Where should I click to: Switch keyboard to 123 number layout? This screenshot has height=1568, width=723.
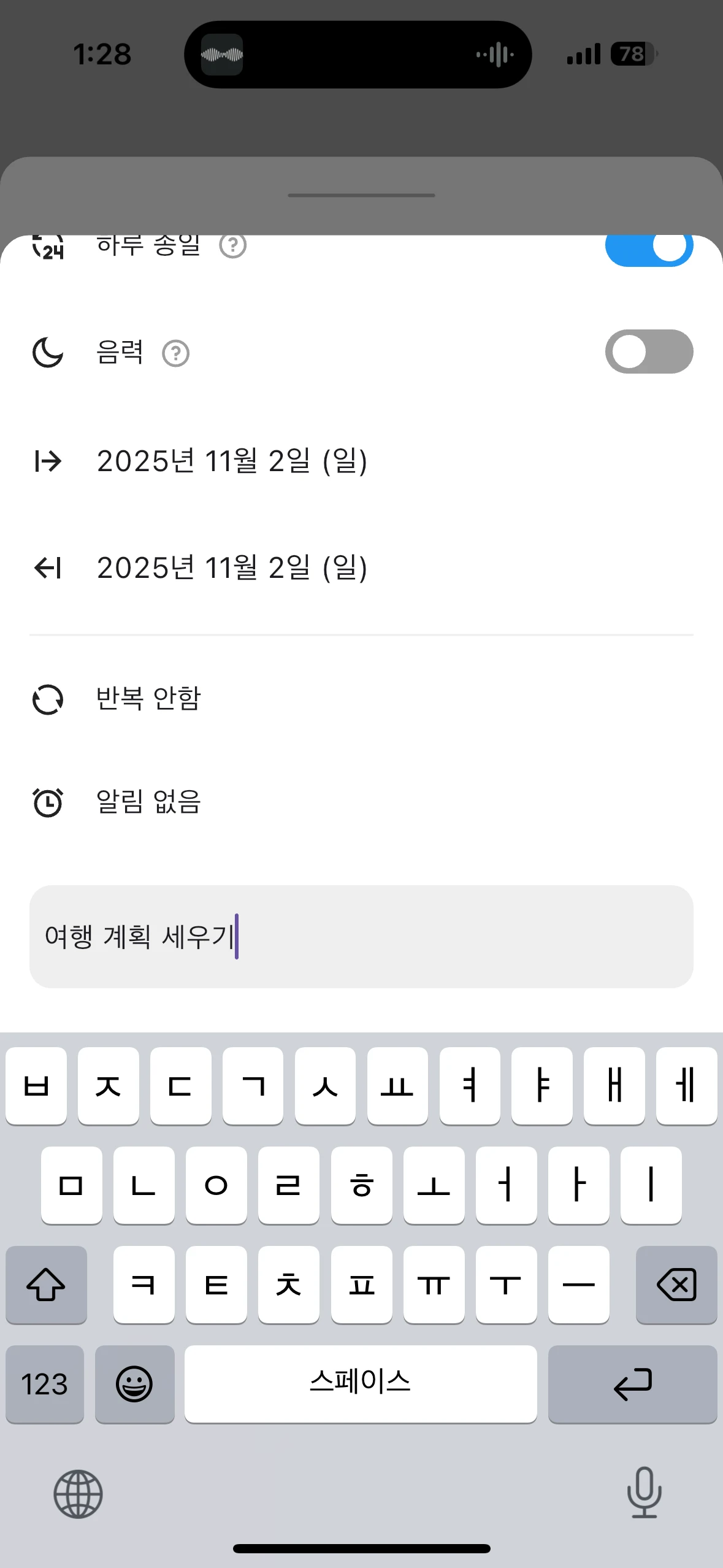[45, 1384]
